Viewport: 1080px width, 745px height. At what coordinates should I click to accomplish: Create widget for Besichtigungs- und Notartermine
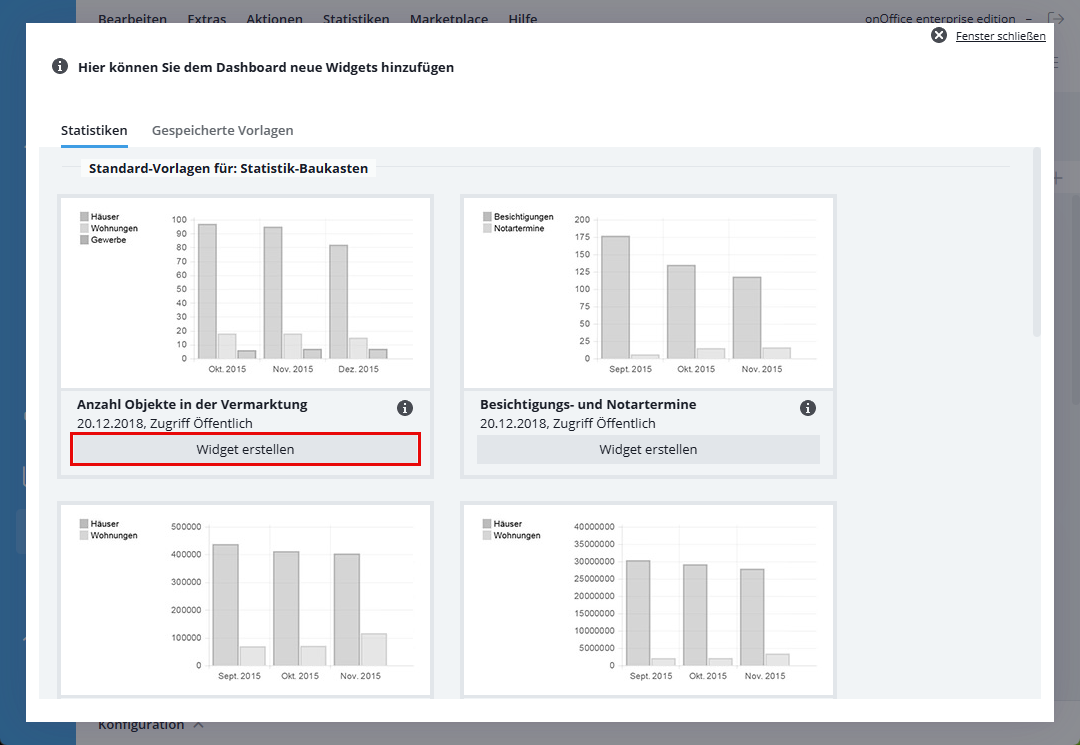pyautogui.click(x=648, y=450)
